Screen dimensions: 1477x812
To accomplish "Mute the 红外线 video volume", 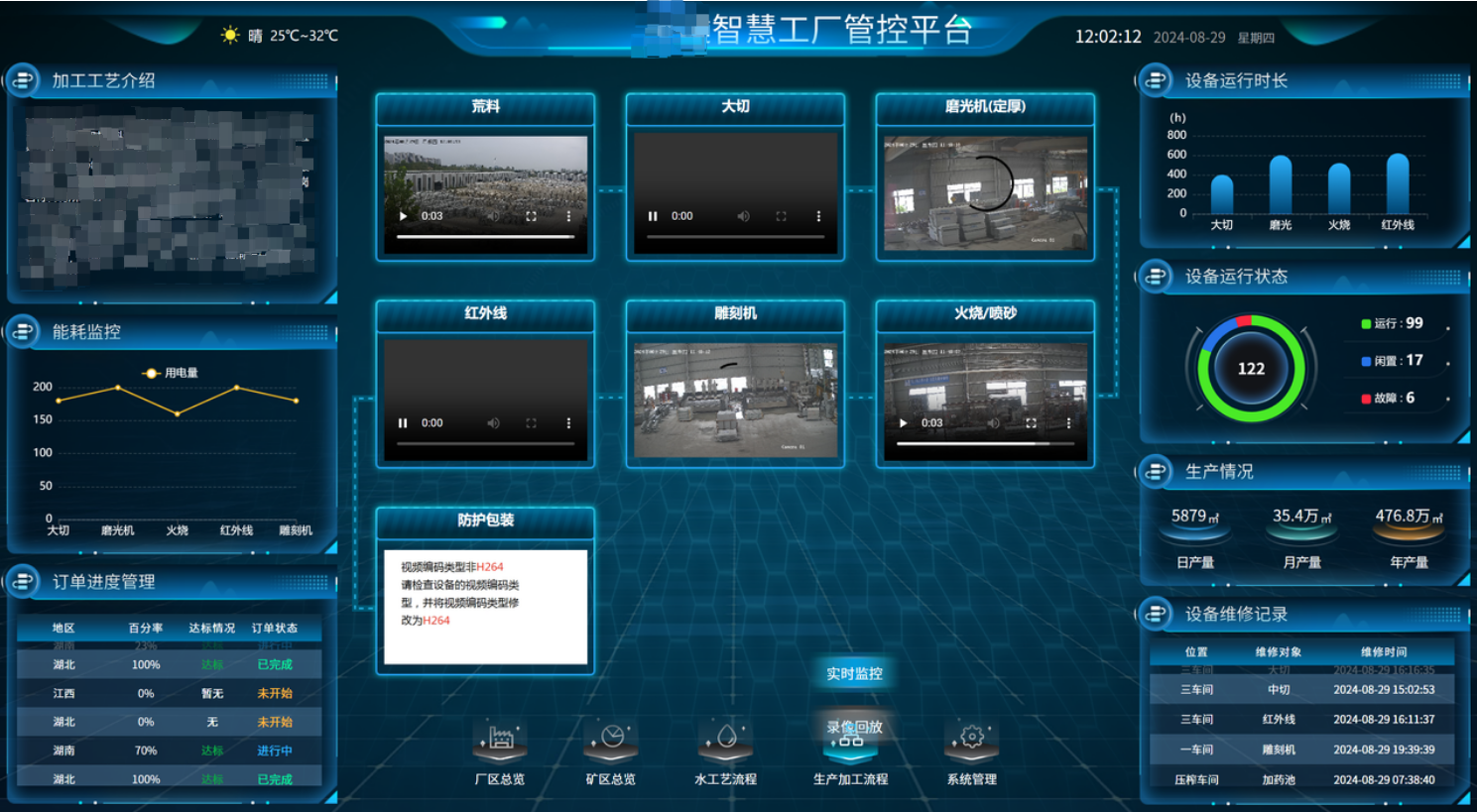I will (493, 423).
